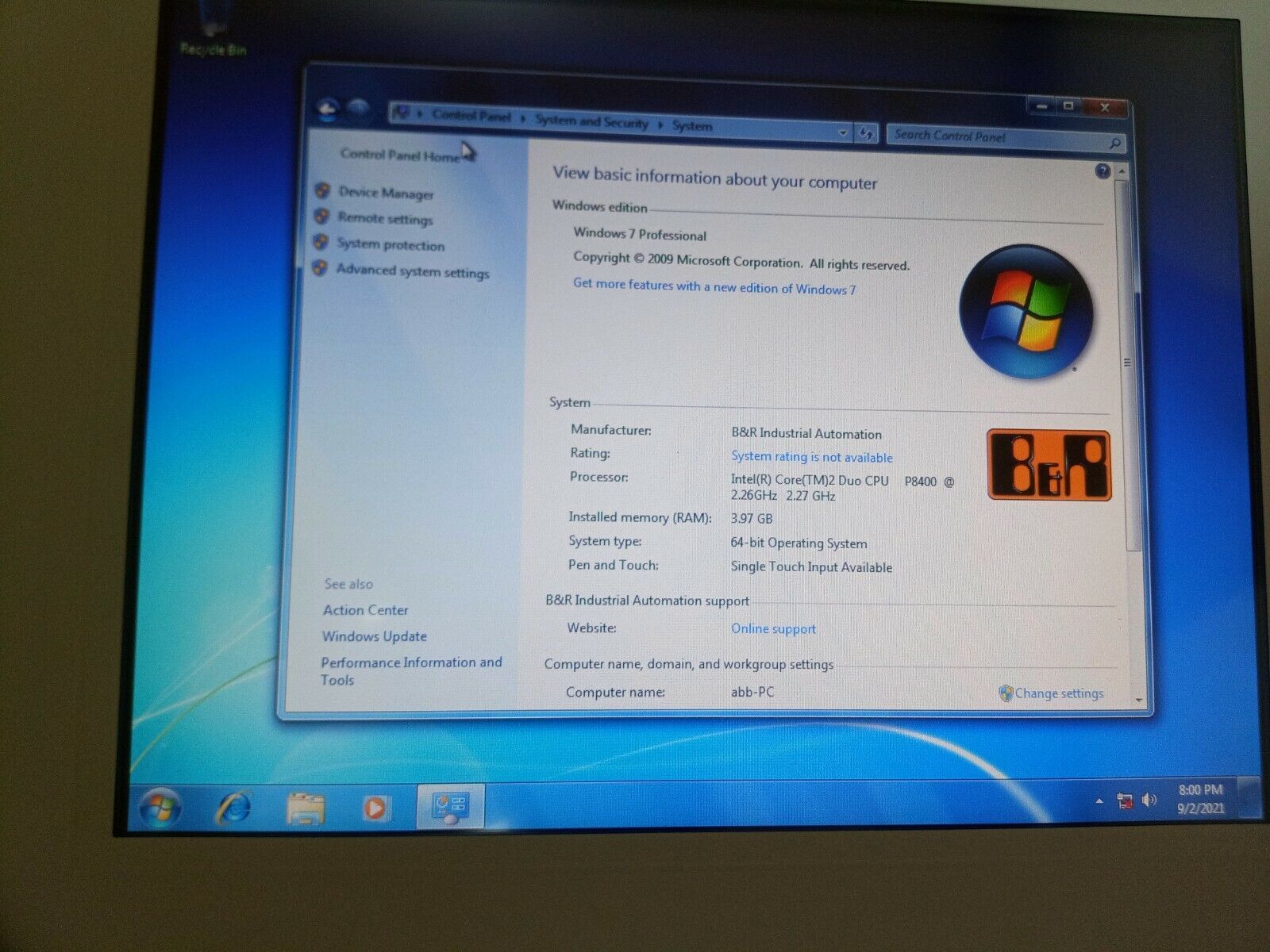
Task: Click the refresh button next to address bar
Action: coord(866,134)
